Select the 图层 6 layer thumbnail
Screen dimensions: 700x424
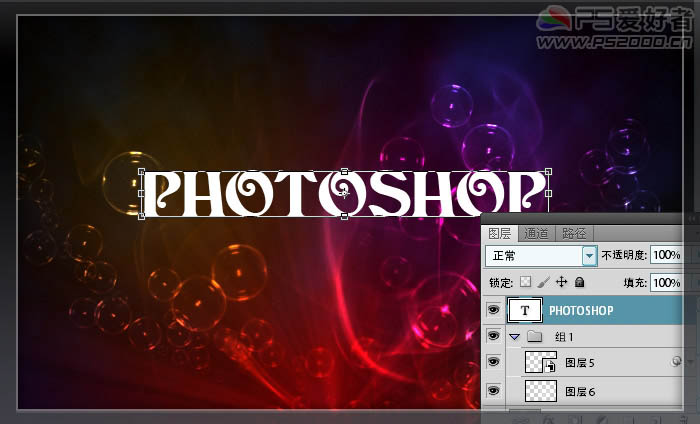pos(540,391)
